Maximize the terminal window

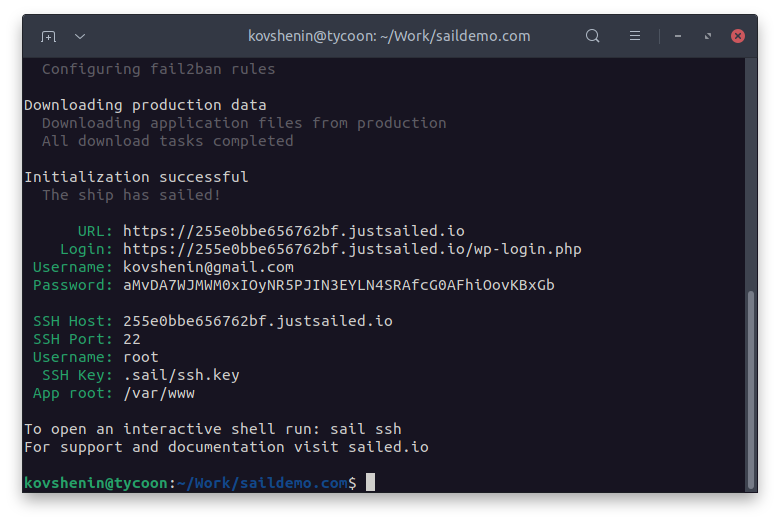click(708, 36)
